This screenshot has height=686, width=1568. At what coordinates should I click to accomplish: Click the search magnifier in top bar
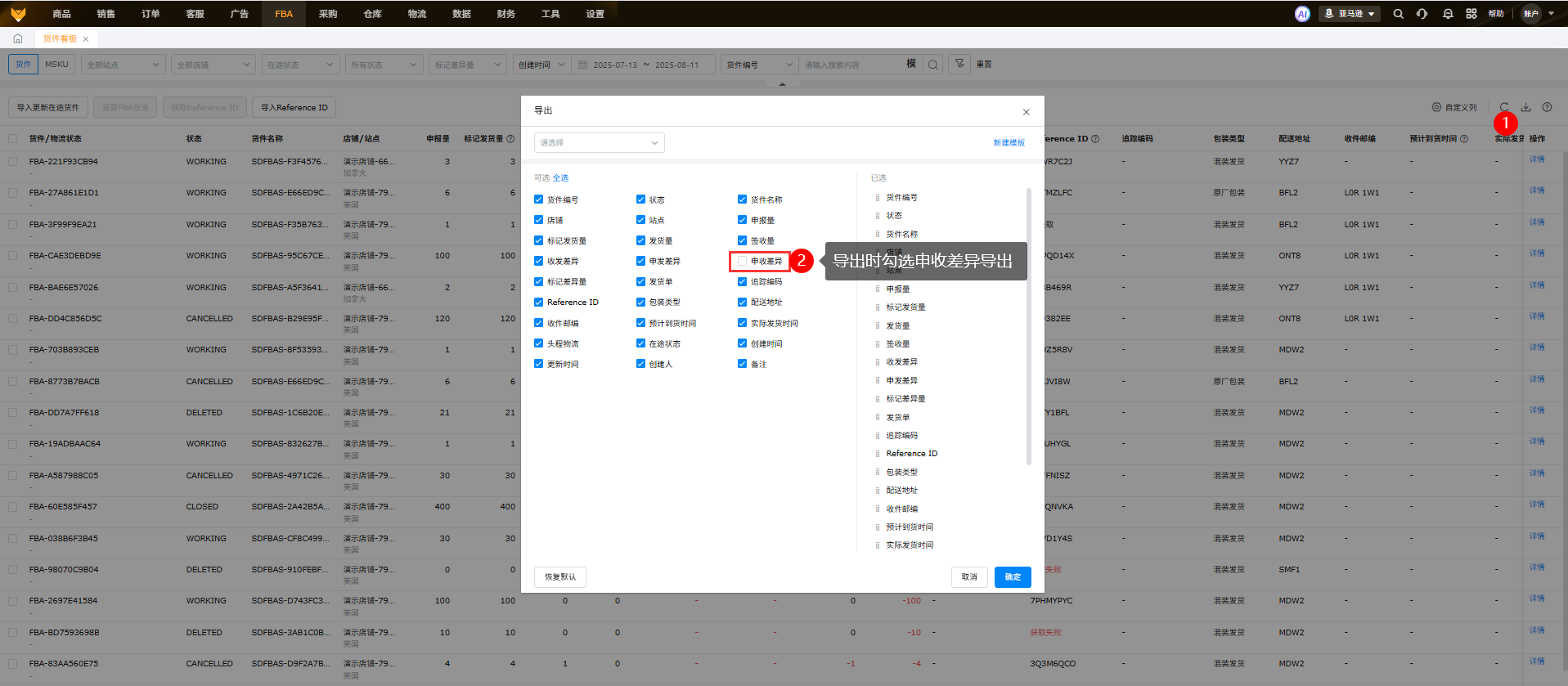pyautogui.click(x=1399, y=14)
